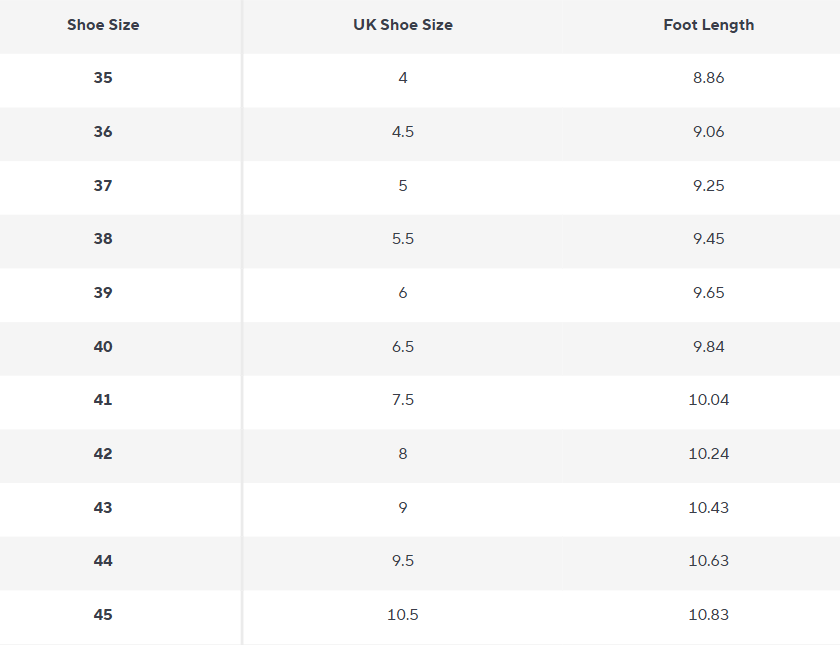
Task: Select shoe size 37 row label
Action: click(103, 185)
